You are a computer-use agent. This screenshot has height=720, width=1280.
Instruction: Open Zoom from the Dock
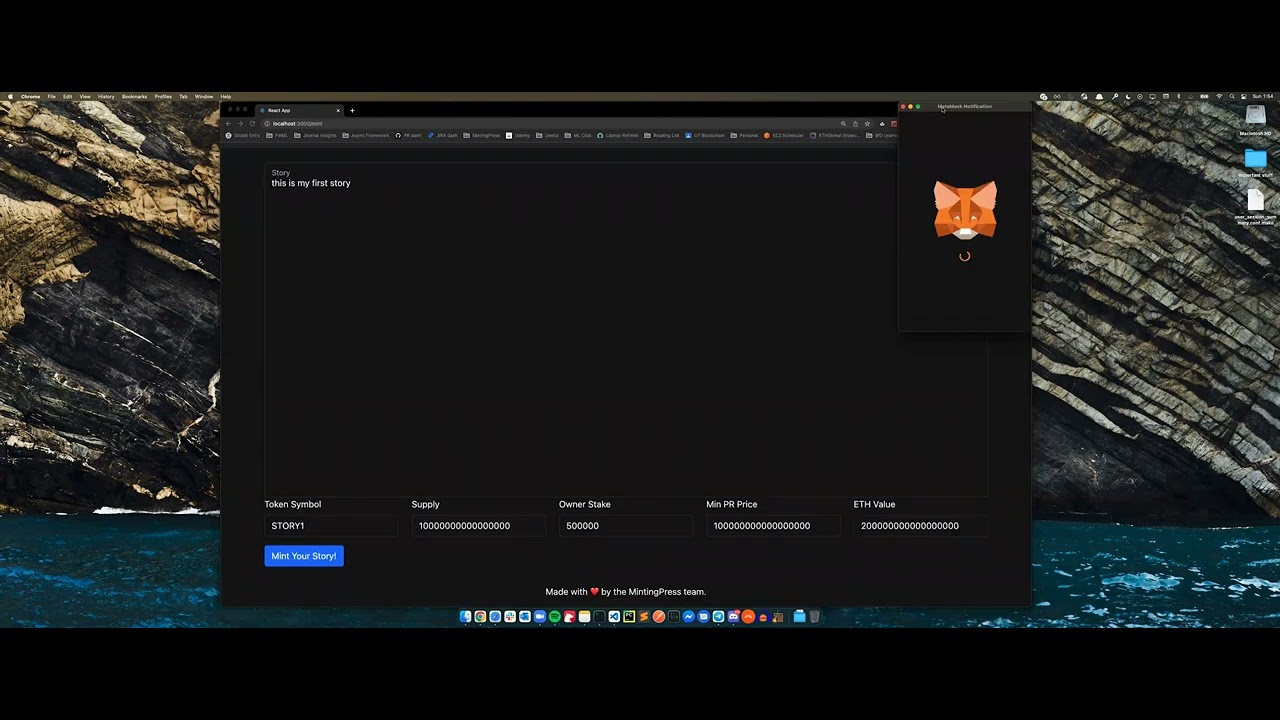coord(540,617)
